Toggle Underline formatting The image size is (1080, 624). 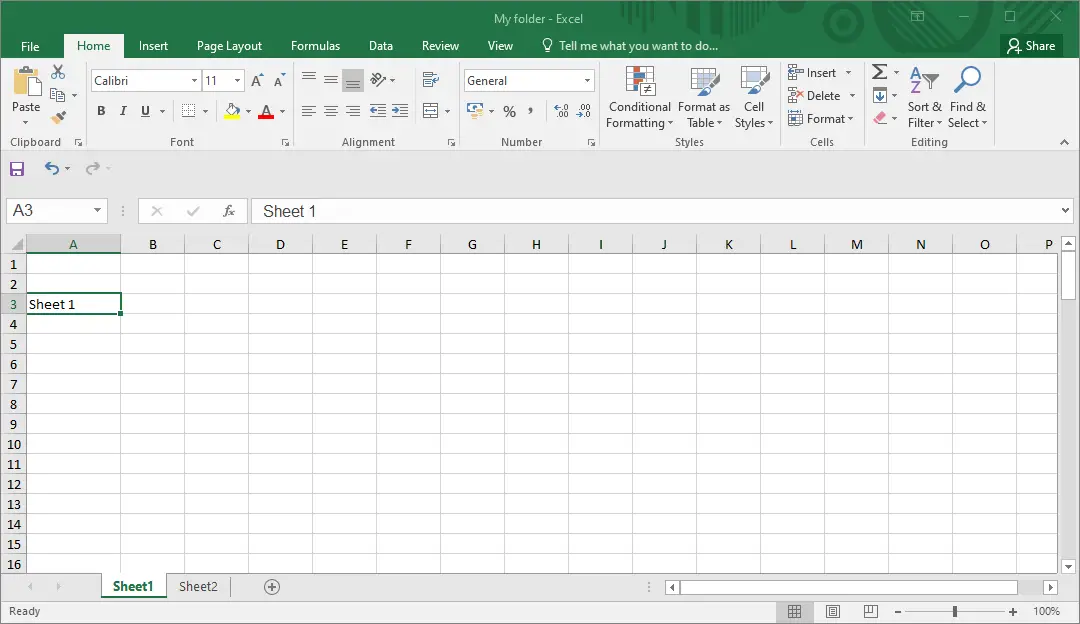(x=145, y=111)
